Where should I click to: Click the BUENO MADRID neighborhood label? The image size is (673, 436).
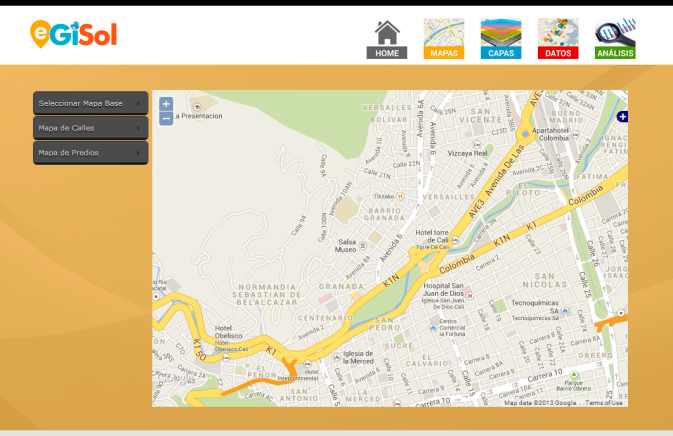pos(566,116)
